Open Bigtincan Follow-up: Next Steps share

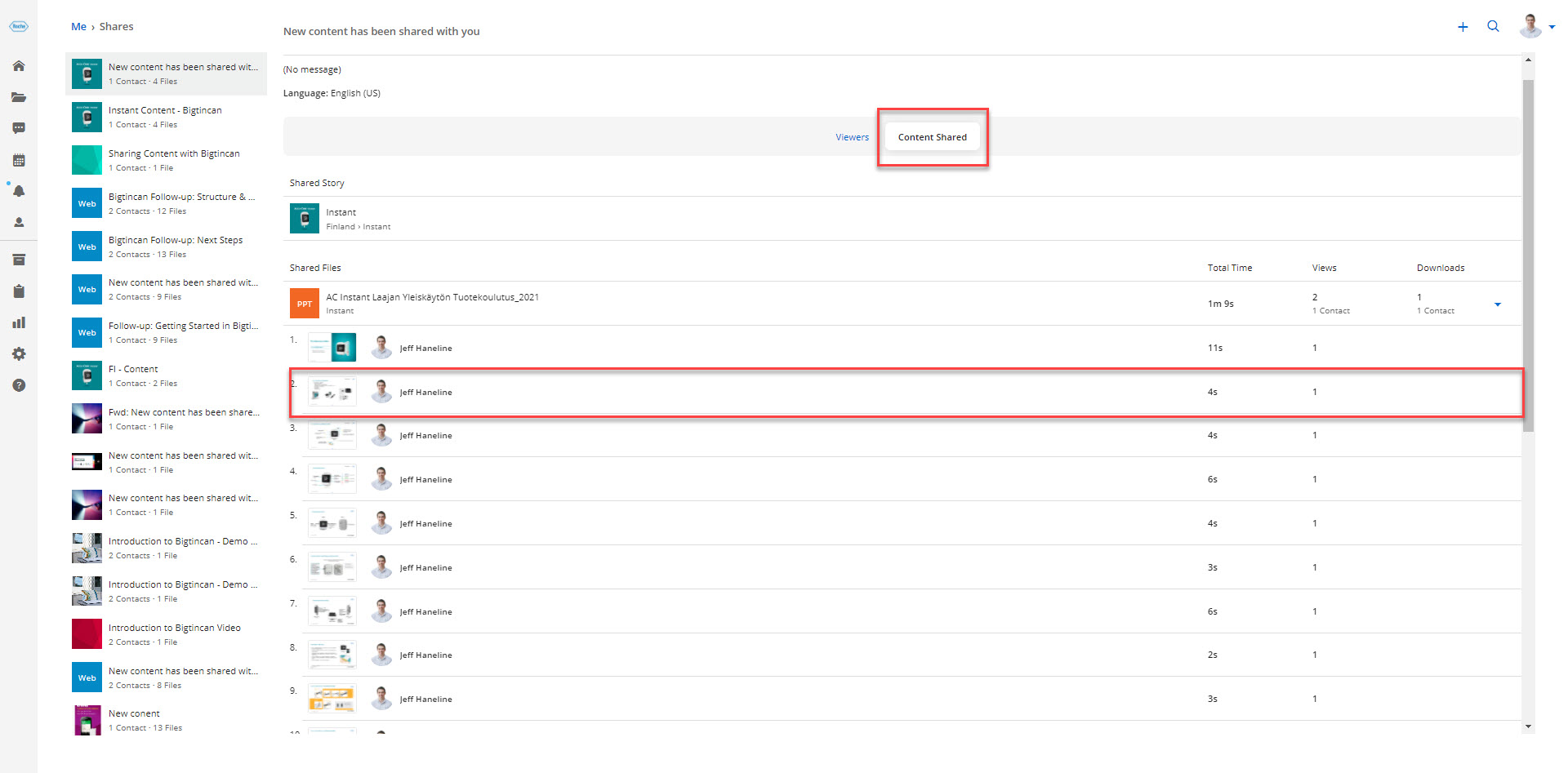166,247
